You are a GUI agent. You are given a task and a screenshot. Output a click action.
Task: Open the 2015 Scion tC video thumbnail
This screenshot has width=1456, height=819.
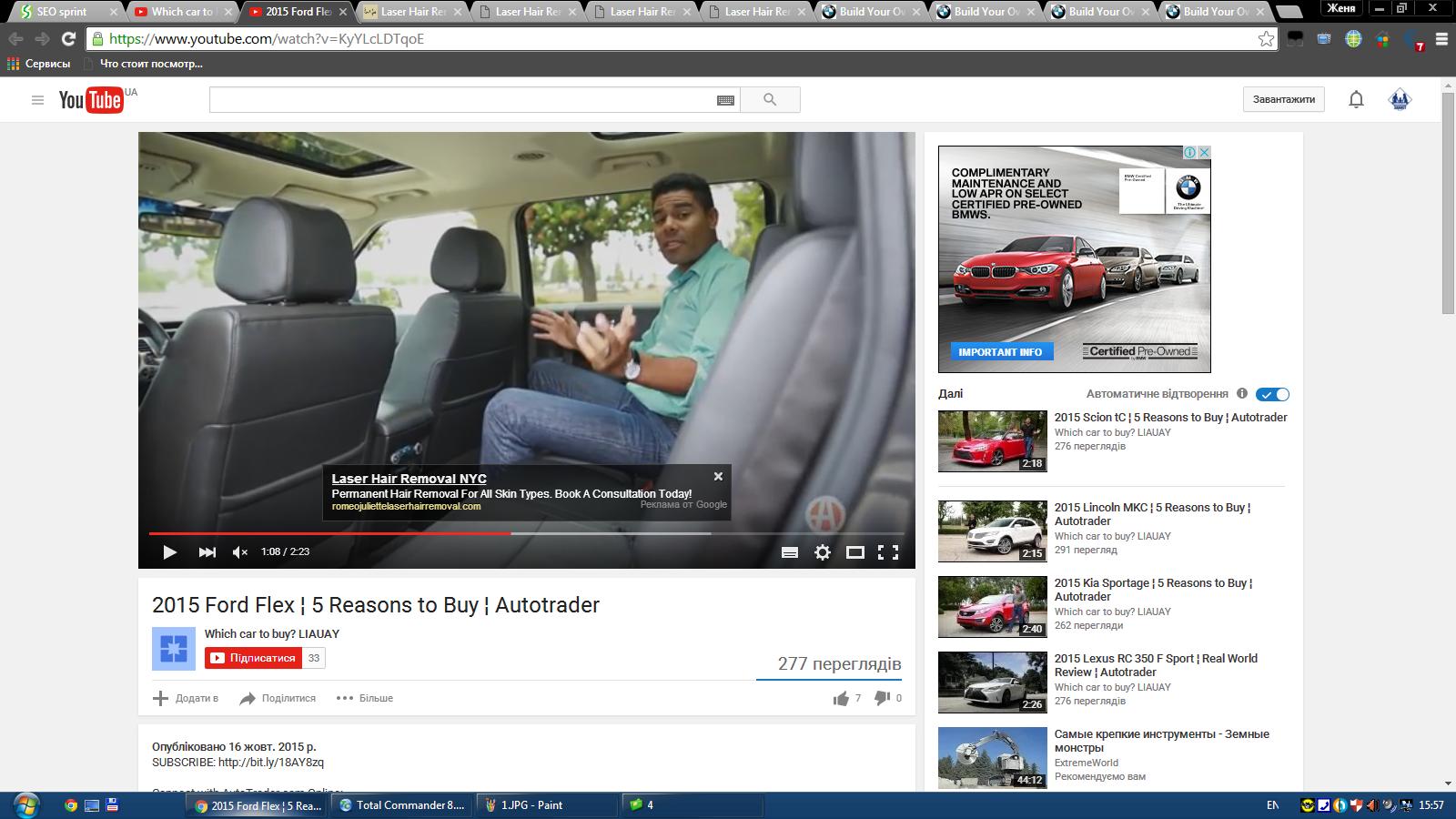pos(993,441)
